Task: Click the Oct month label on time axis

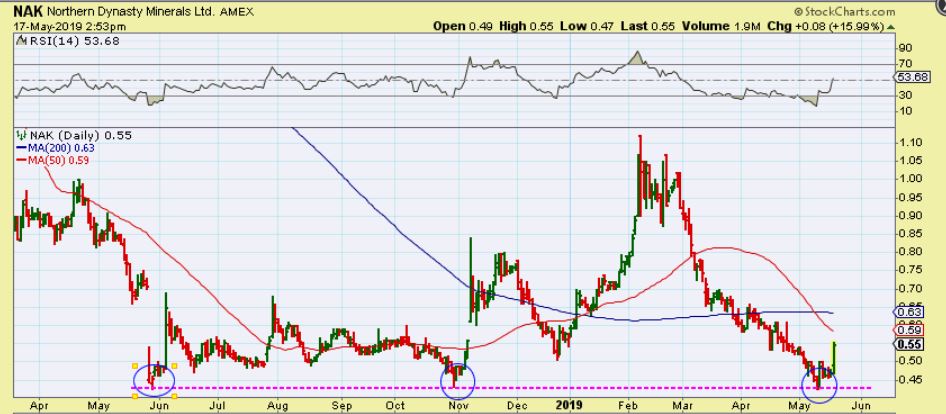Action: click(x=395, y=406)
